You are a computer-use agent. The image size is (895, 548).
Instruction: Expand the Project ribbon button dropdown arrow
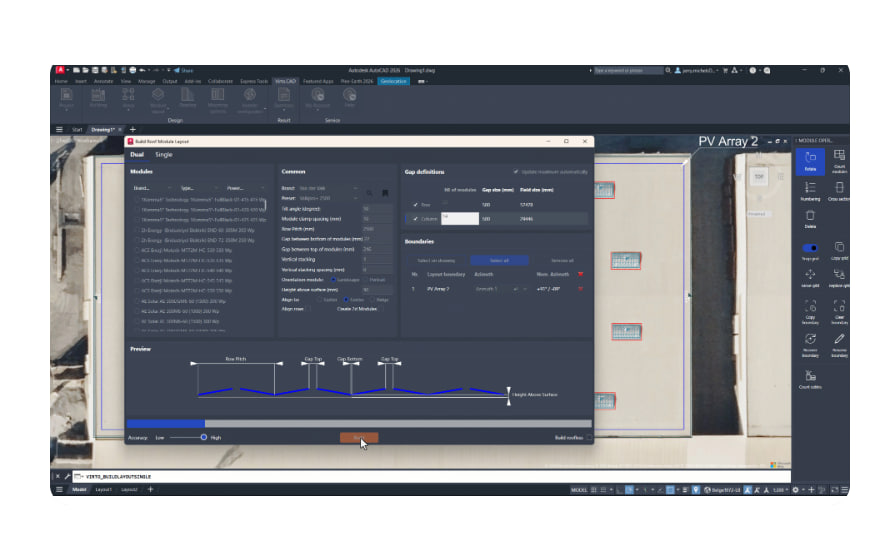point(66,111)
